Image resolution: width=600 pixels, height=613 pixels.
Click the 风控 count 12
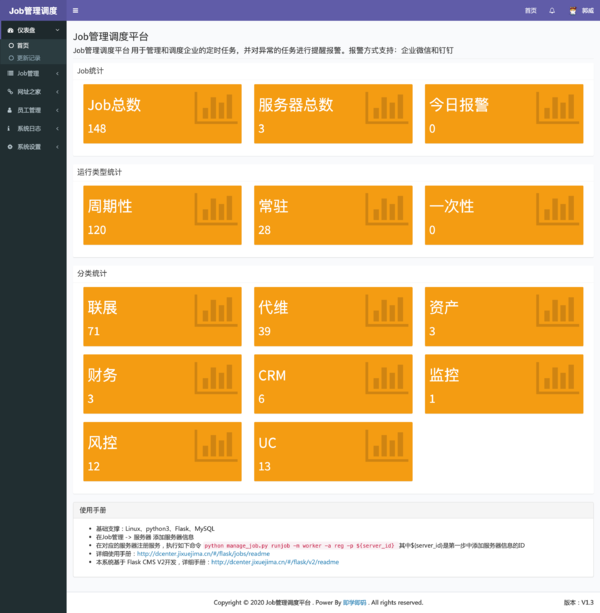[x=94, y=466]
